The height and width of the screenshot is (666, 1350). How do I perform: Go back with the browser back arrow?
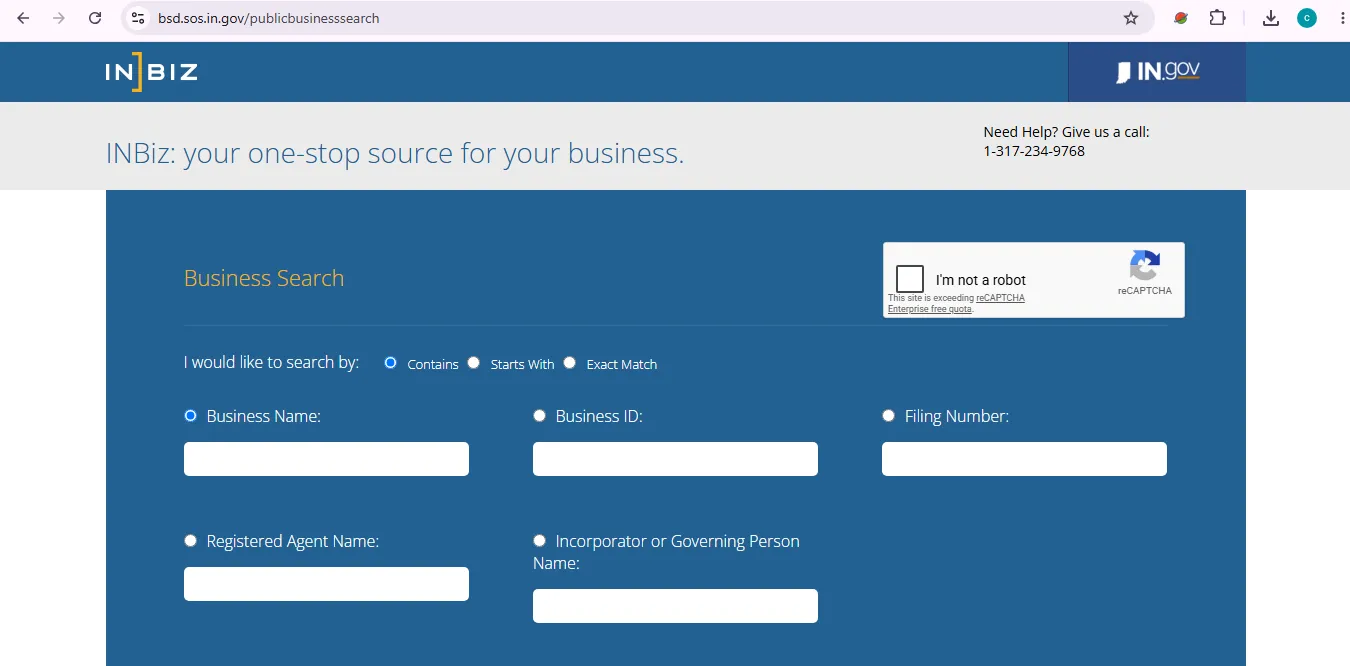[x=23, y=18]
